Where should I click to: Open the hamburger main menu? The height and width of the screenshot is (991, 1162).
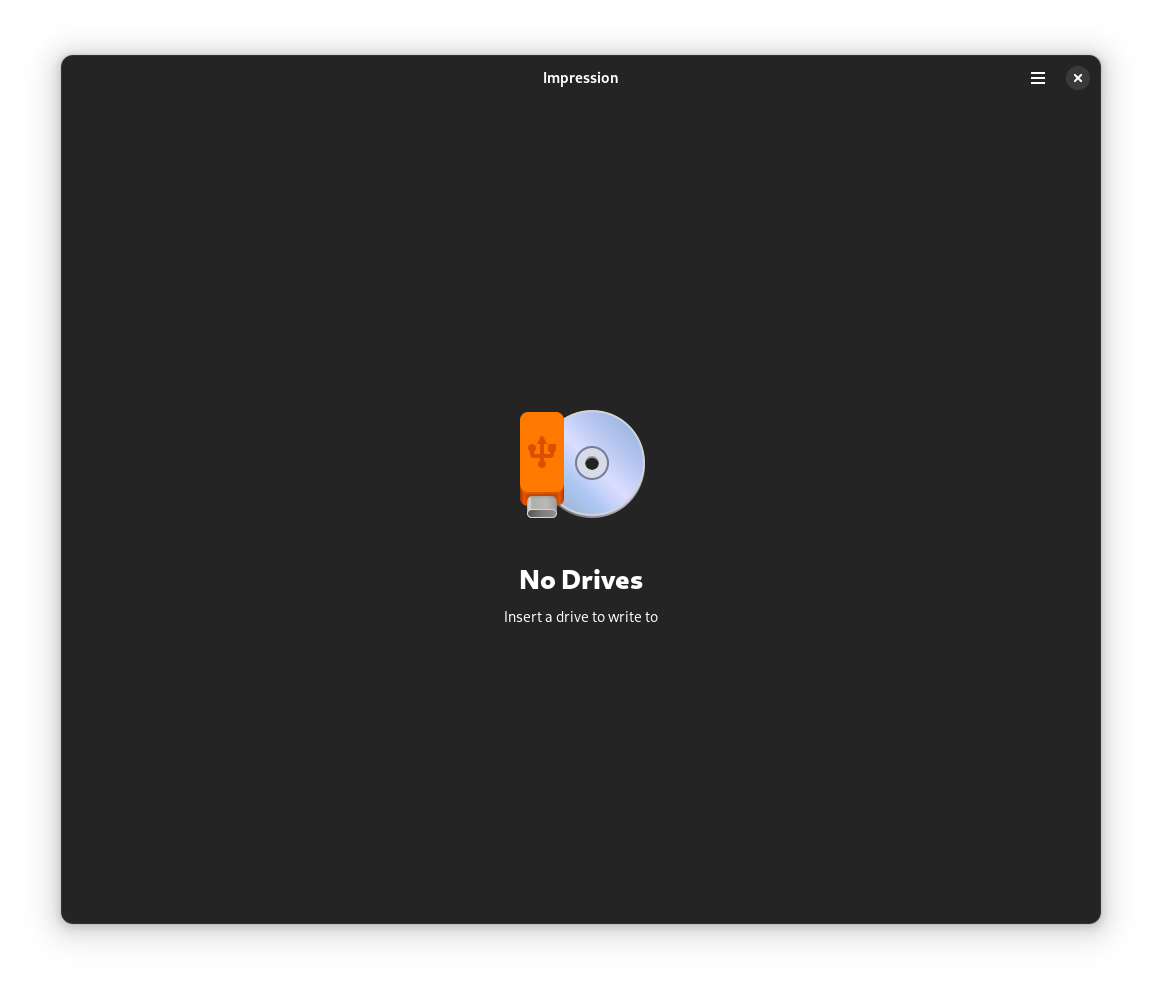(x=1038, y=78)
